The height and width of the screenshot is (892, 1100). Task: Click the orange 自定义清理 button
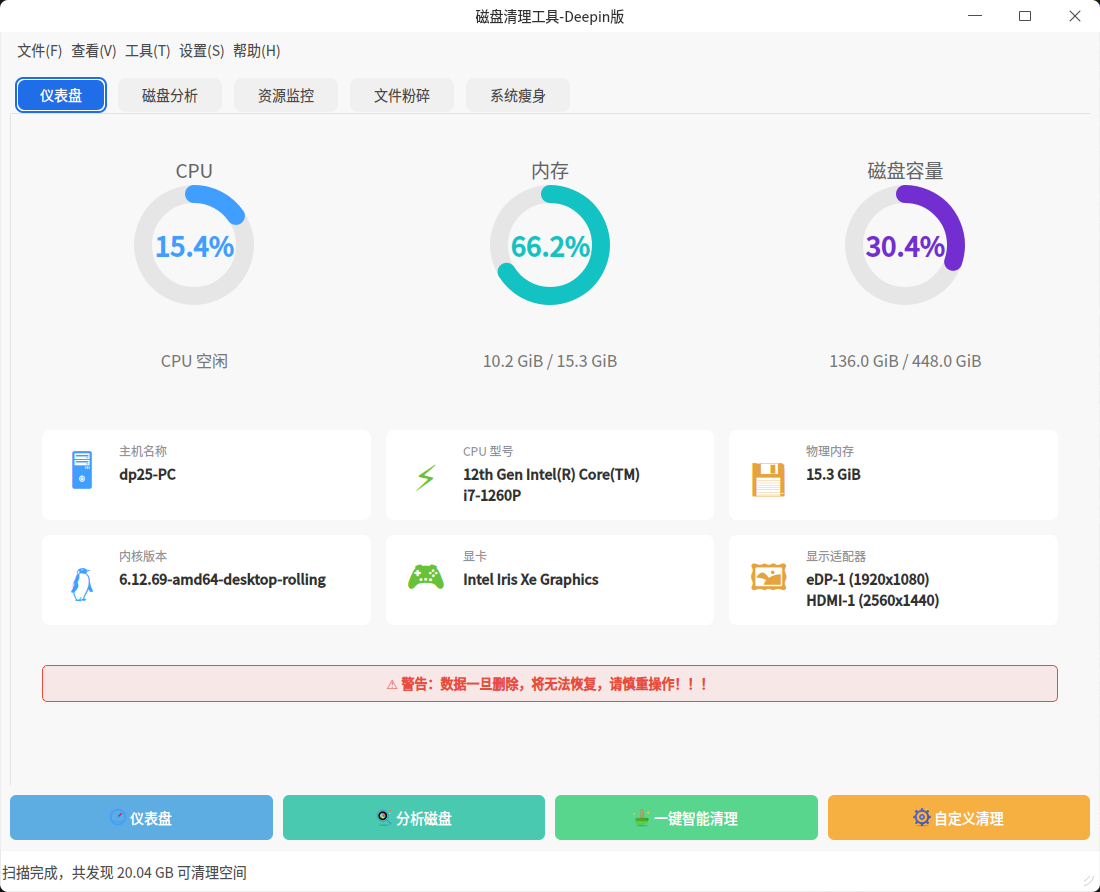point(958,818)
